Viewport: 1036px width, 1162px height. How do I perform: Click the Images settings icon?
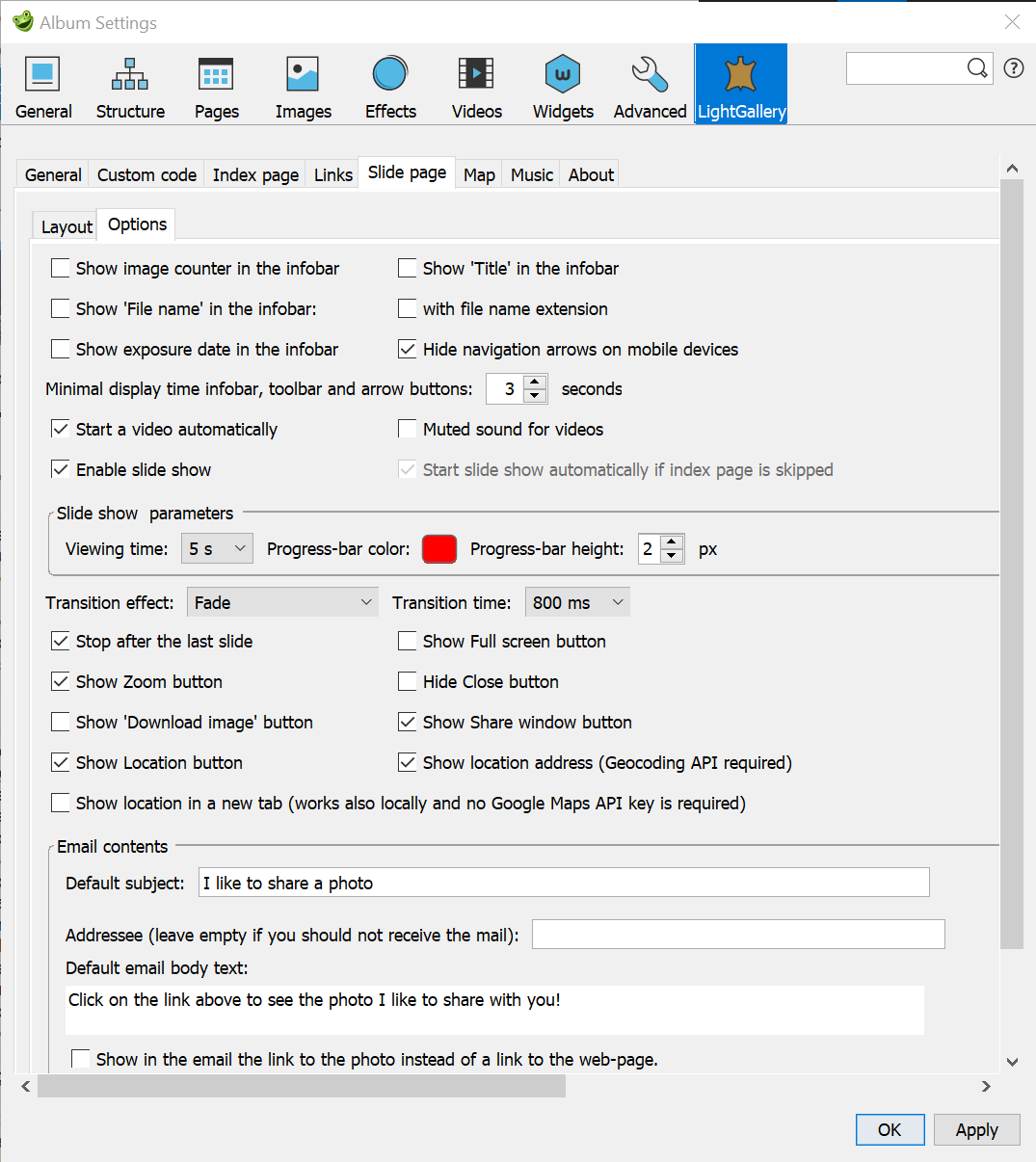[302, 85]
